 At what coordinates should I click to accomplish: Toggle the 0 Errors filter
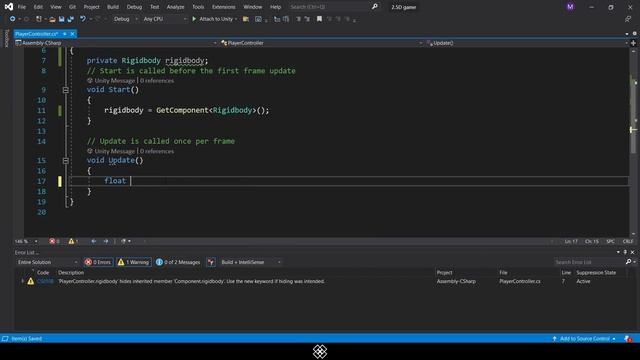pos(98,262)
